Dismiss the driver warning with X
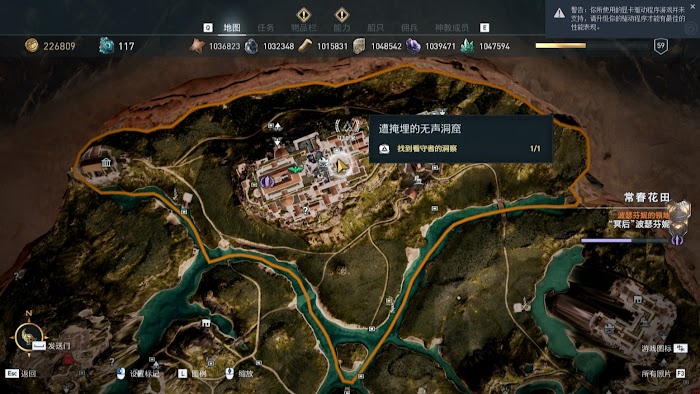 (x=693, y=7)
